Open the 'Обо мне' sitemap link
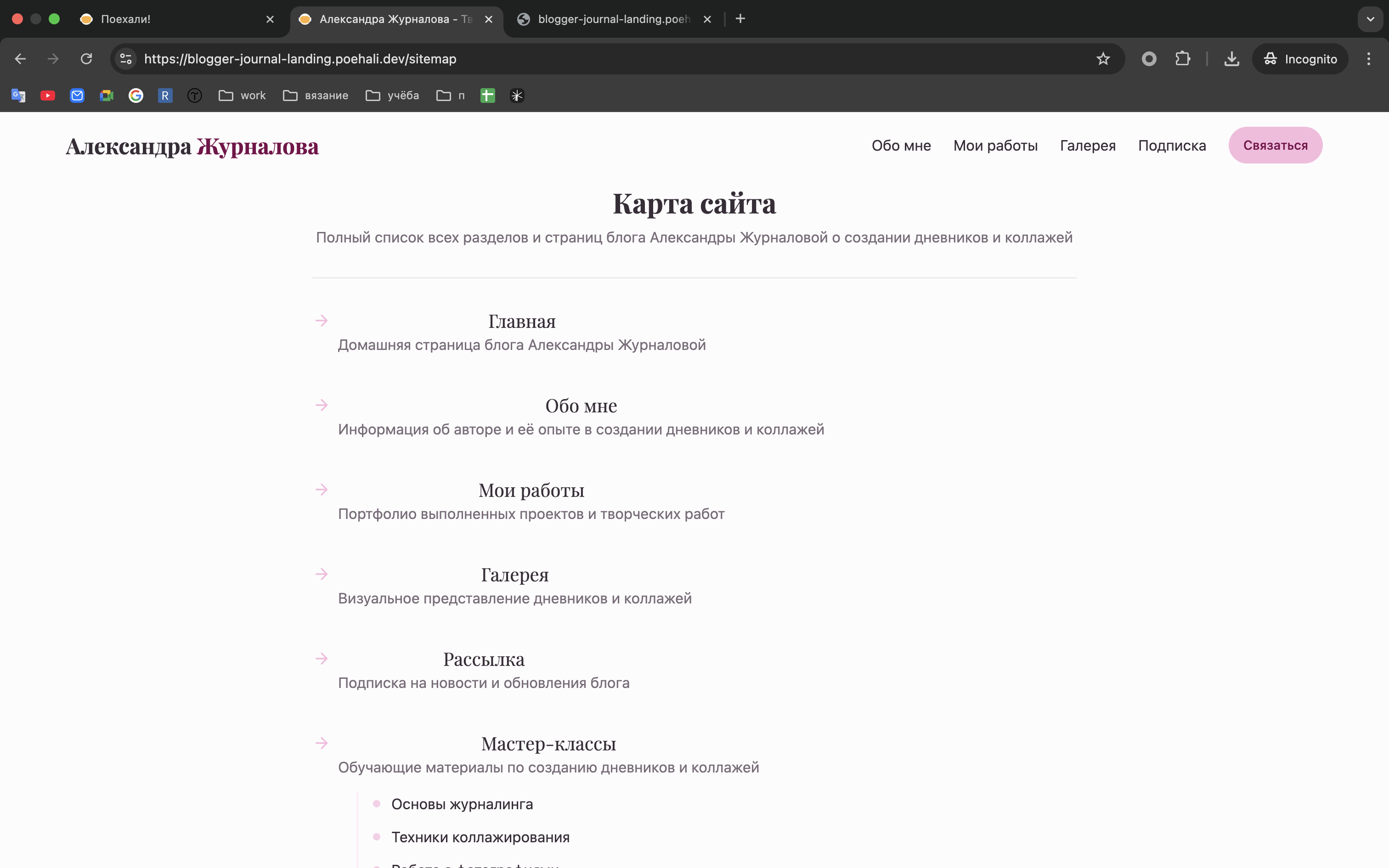The width and height of the screenshot is (1389, 868). 581,405
